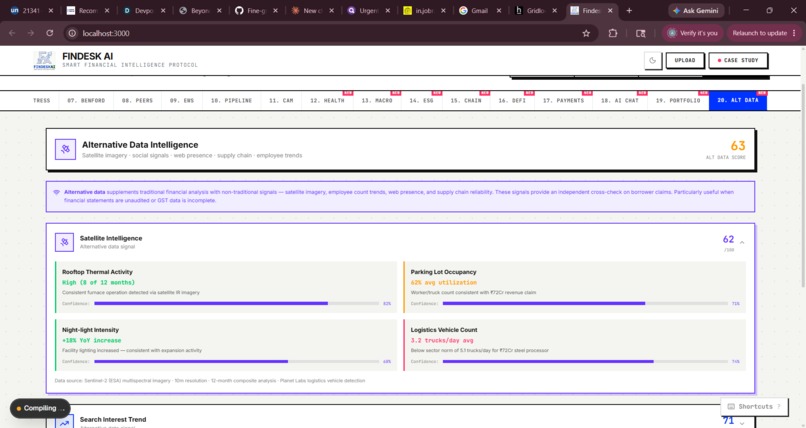
Task: Click the Relaunch to update button
Action: (x=763, y=33)
